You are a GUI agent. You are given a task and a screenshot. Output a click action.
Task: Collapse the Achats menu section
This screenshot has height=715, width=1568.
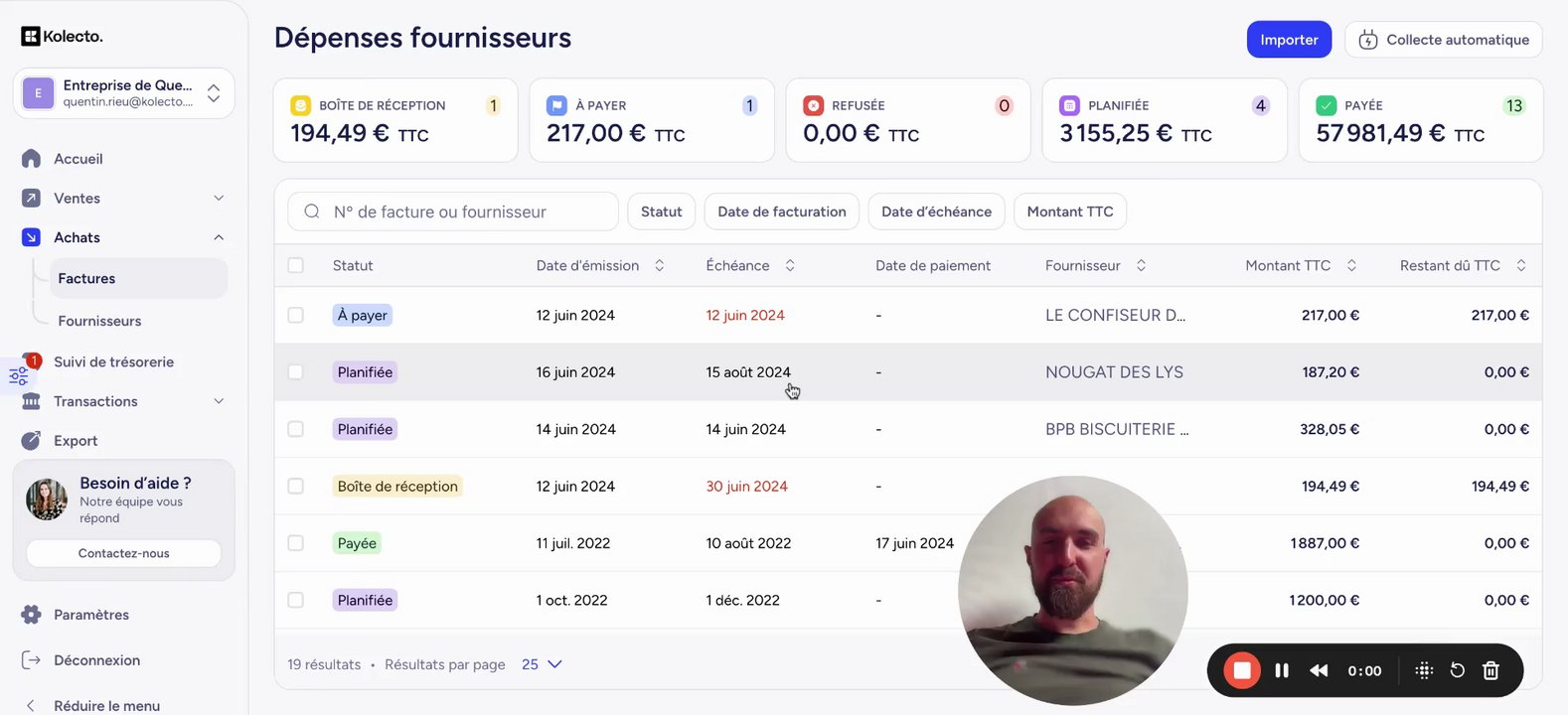pos(219,237)
